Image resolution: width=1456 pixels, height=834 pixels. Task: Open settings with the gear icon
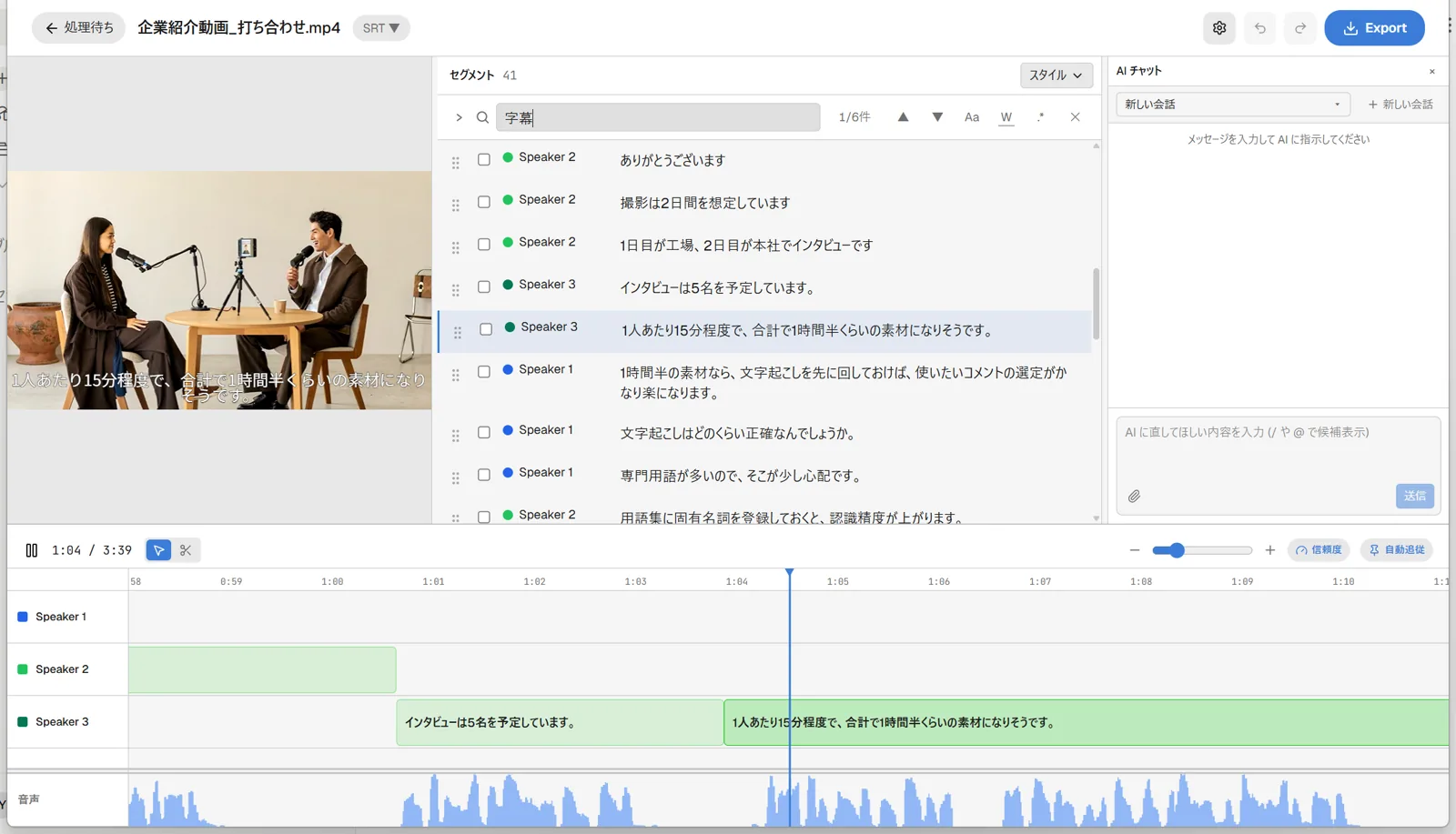[1219, 28]
